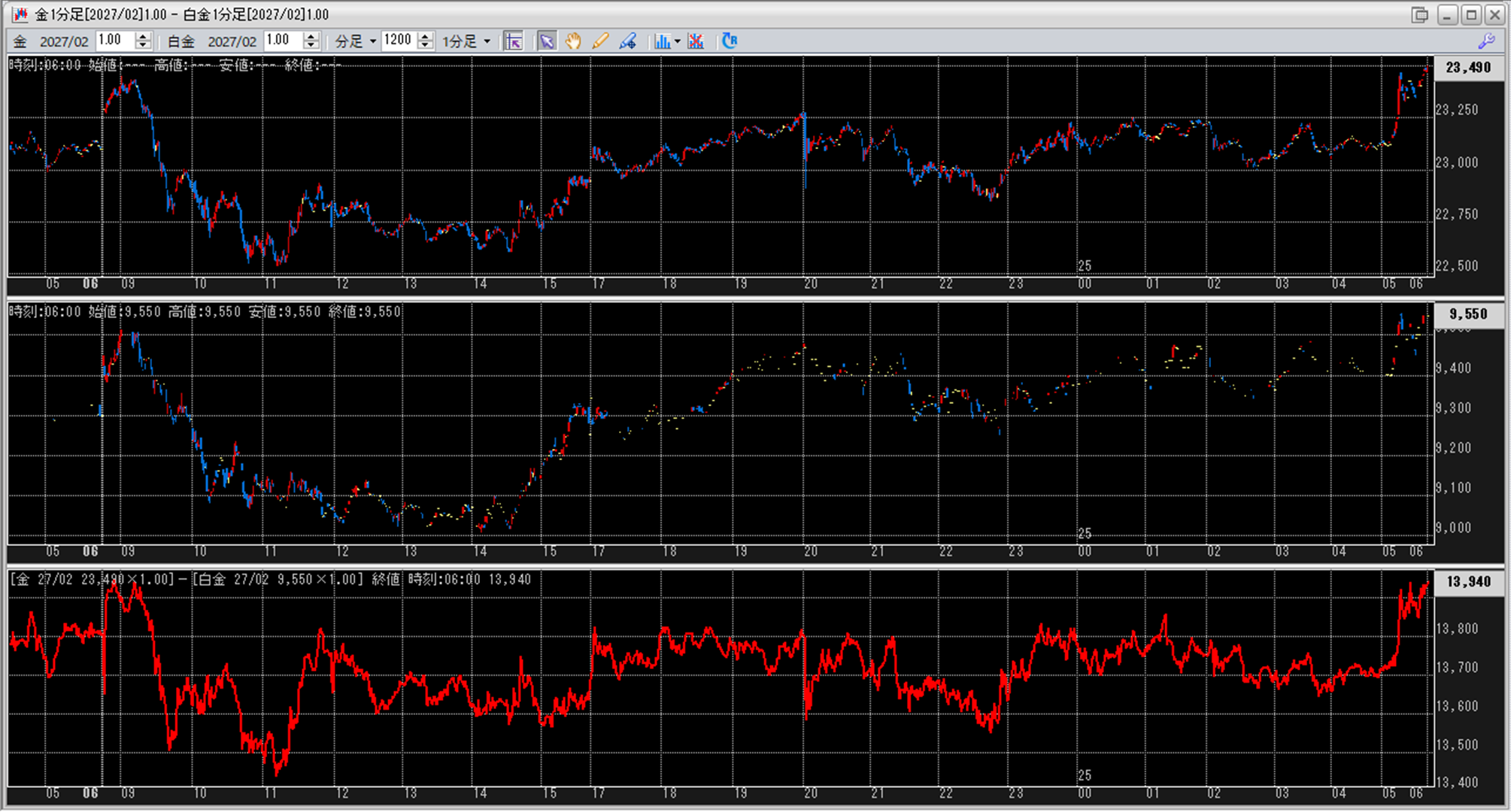The height and width of the screenshot is (812, 1511).
Task: Click the blue reload refresh icon
Action: click(x=730, y=41)
